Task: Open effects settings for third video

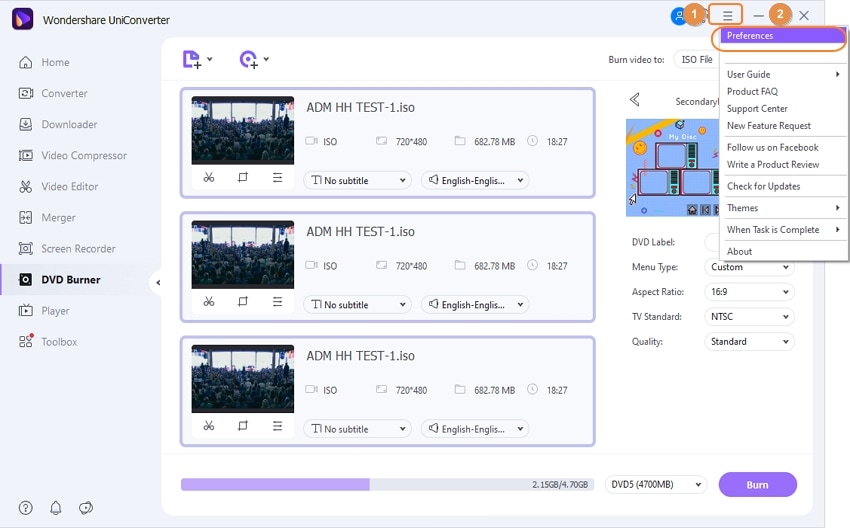Action: pos(277,426)
